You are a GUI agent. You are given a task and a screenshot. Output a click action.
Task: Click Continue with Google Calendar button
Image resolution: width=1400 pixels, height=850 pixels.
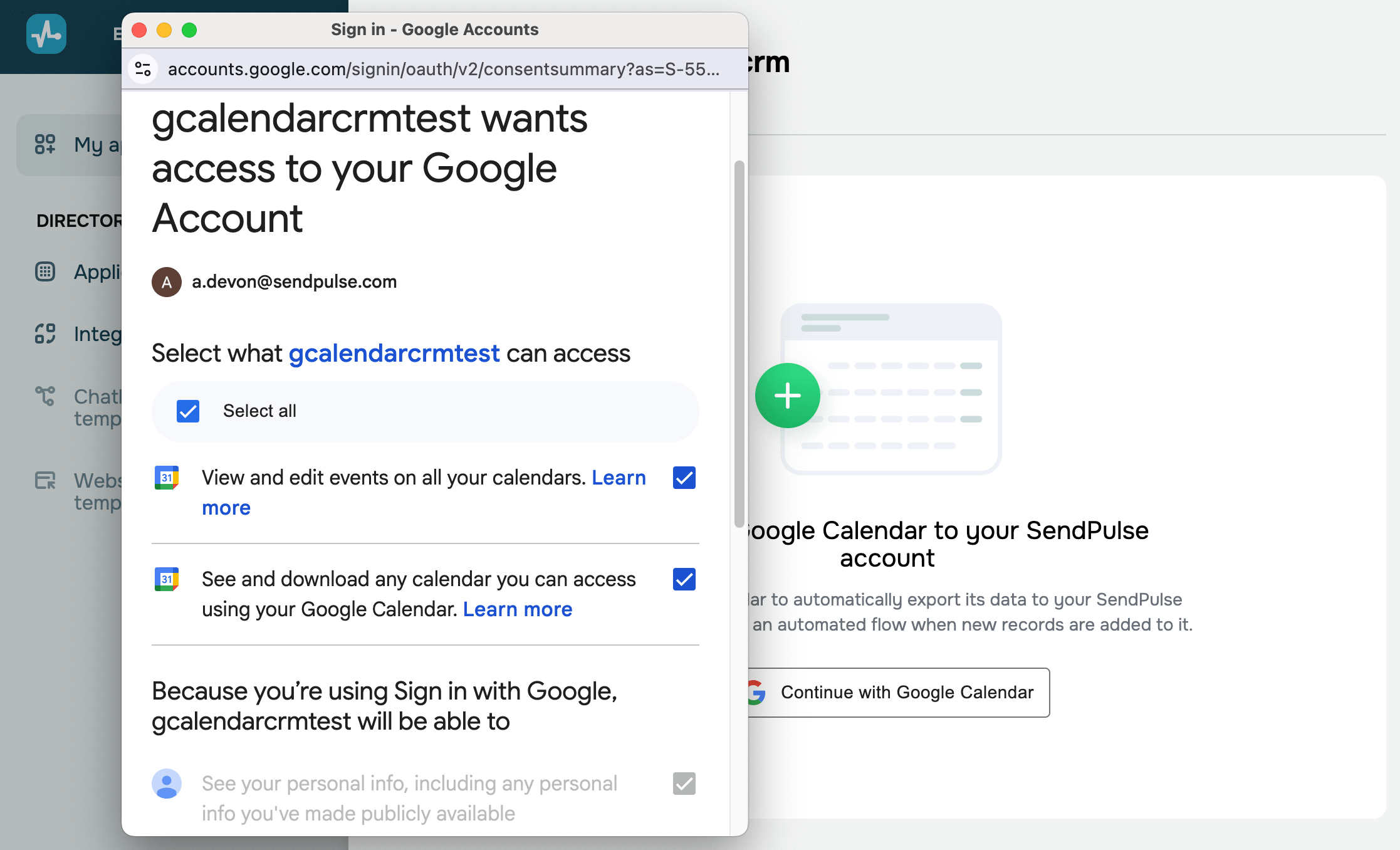coord(897,693)
